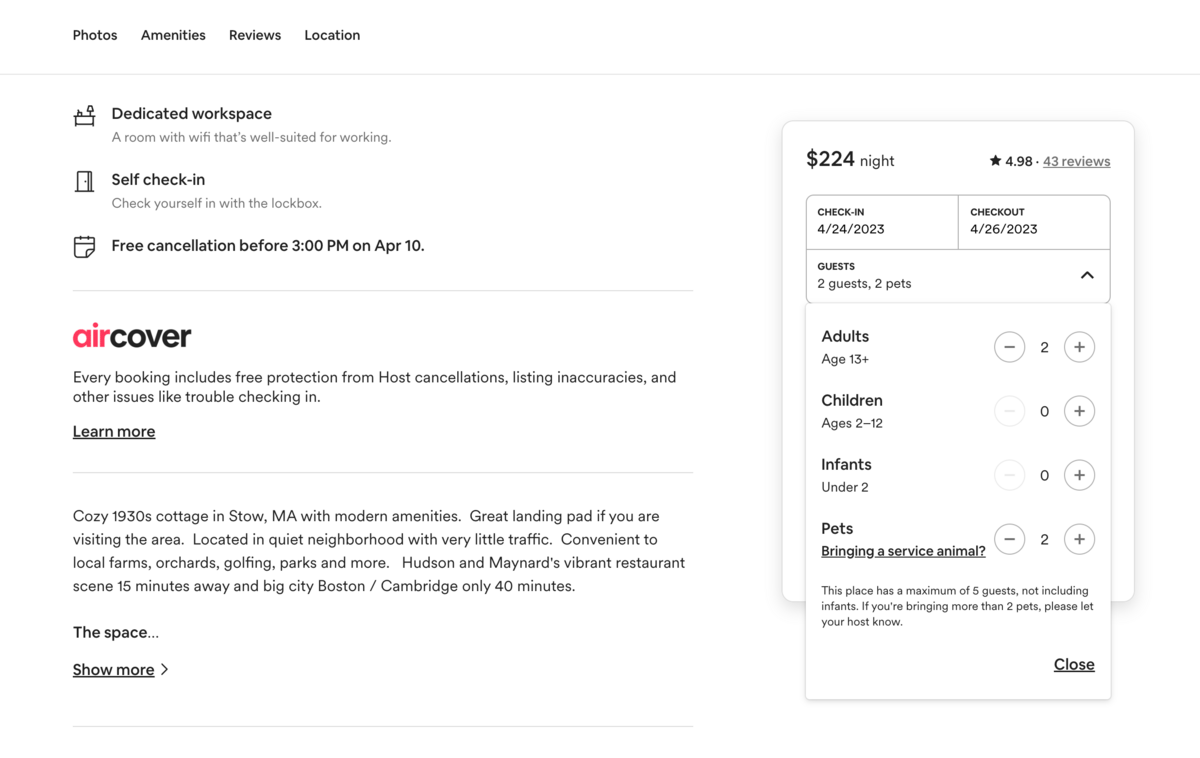Collapse the Guests dropdown chevron
This screenshot has width=1200, height=758.
click(x=1087, y=275)
